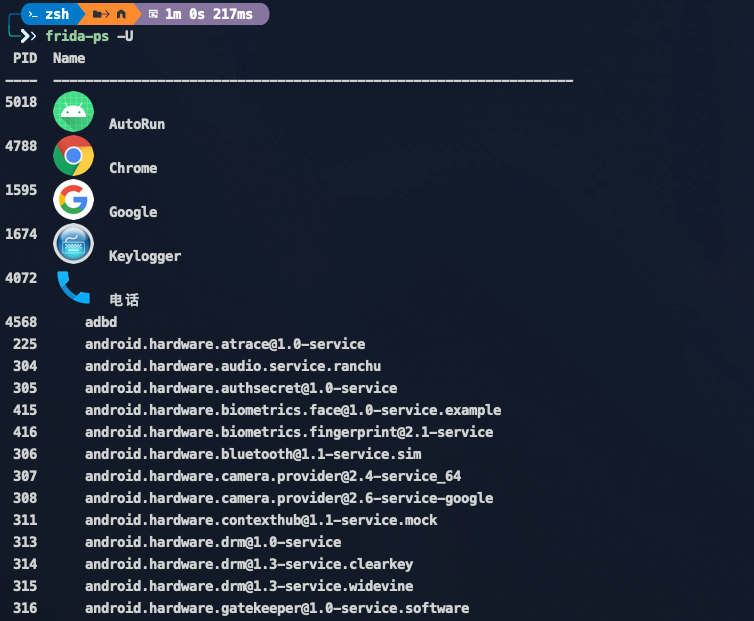
Task: Click PID '314' in the list
Action: pos(25,564)
